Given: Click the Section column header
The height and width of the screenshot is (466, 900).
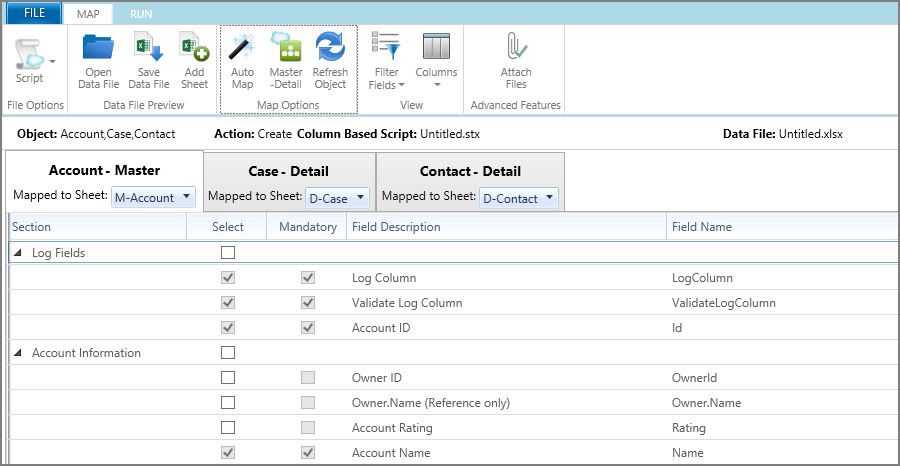Looking at the screenshot, I should tap(98, 227).
